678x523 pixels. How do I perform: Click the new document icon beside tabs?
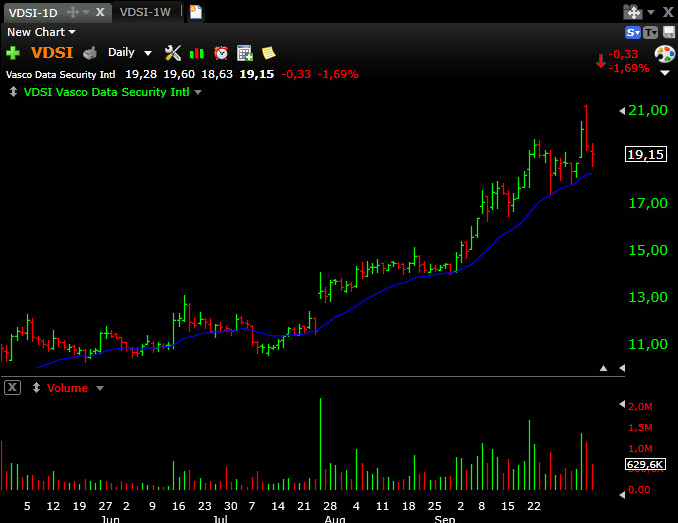pyautogui.click(x=196, y=12)
